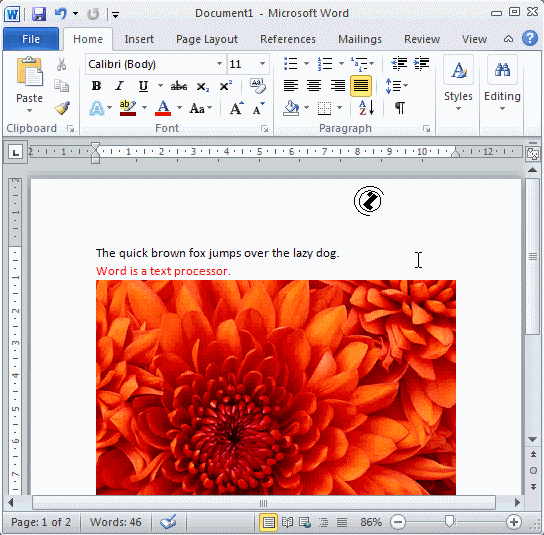Toggle Bold formatting
544x535 pixels.
(x=96, y=86)
